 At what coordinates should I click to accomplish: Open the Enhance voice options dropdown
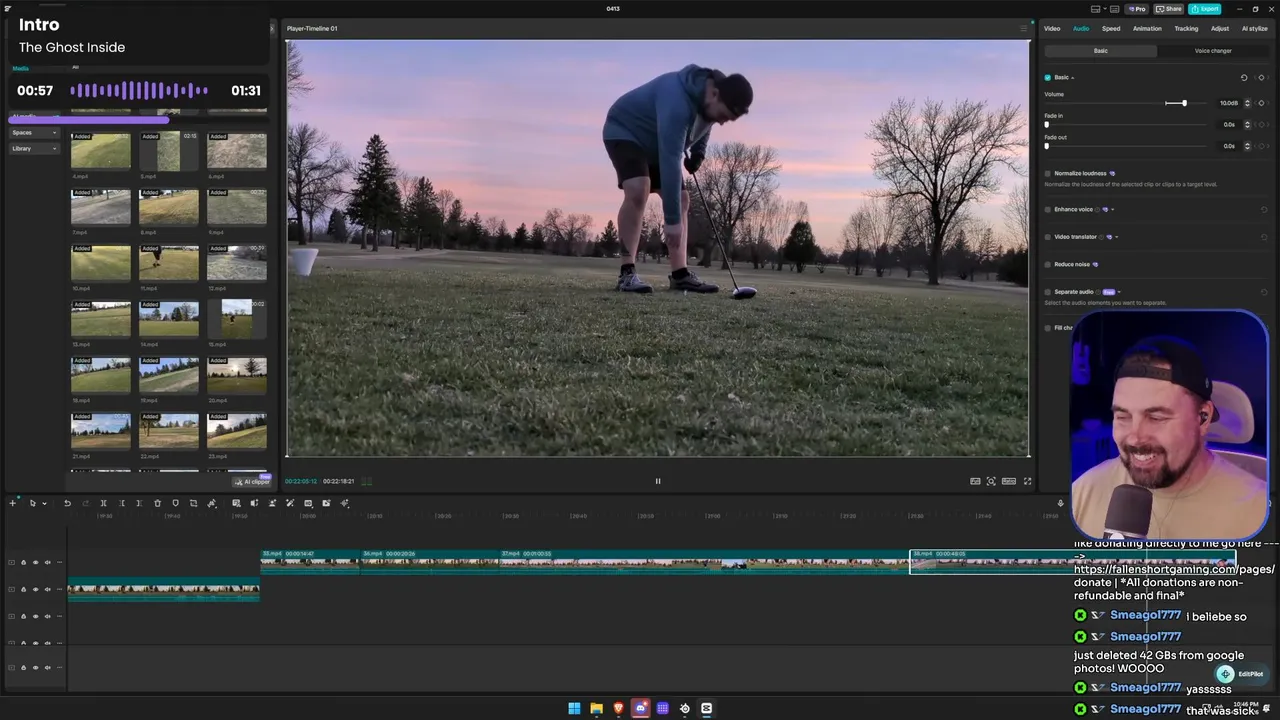point(1112,210)
